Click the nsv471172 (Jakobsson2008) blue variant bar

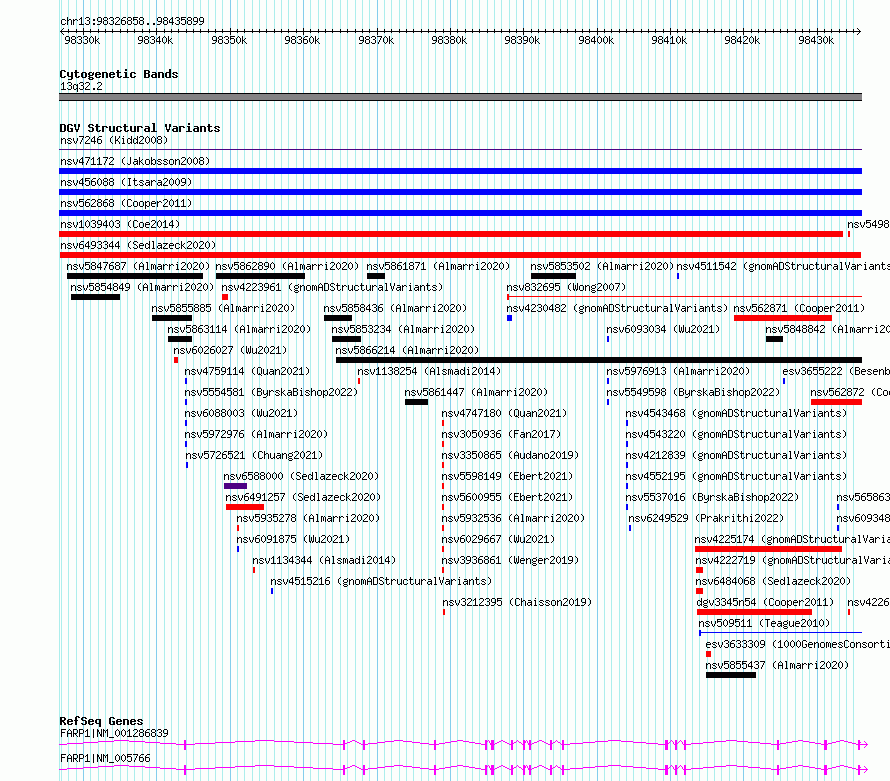pos(460,171)
